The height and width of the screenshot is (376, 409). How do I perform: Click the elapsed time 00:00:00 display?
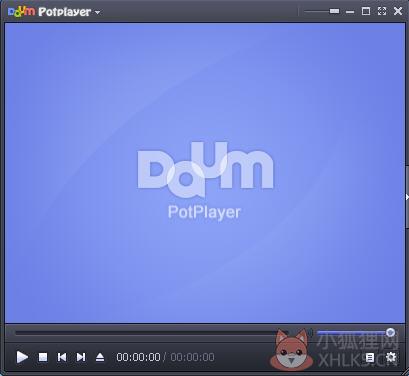pyautogui.click(x=138, y=357)
